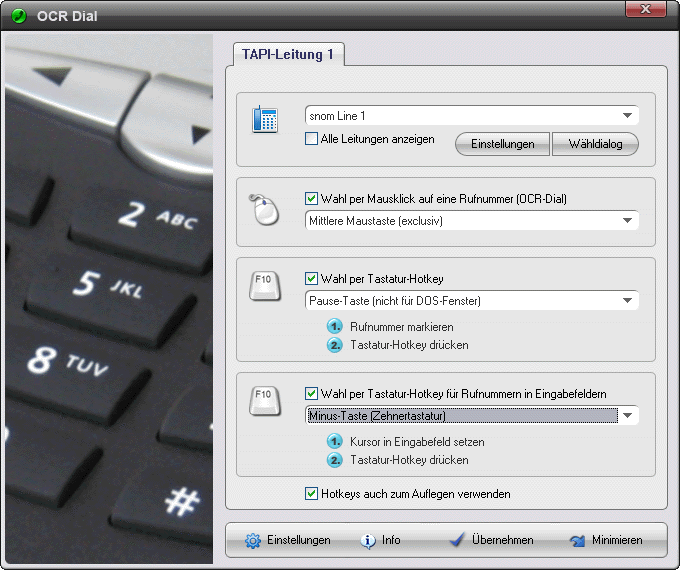Select the 'TAPI-Leitung 1' tab
Viewport: 680px width, 570px height.
tap(288, 55)
